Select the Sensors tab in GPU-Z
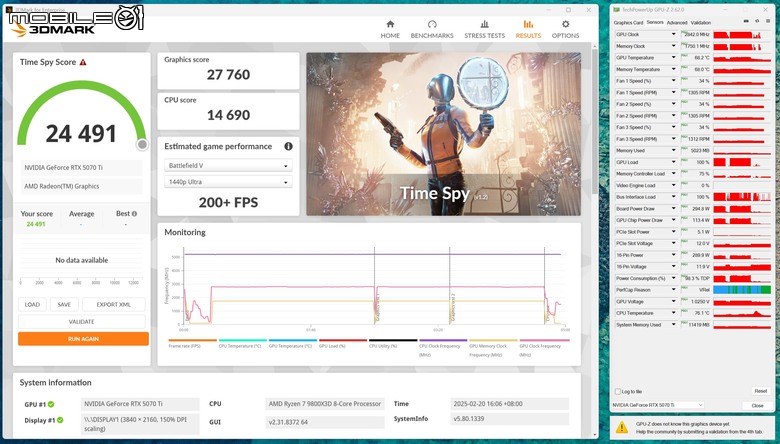Image resolution: width=780 pixels, height=444 pixels. (655, 22)
